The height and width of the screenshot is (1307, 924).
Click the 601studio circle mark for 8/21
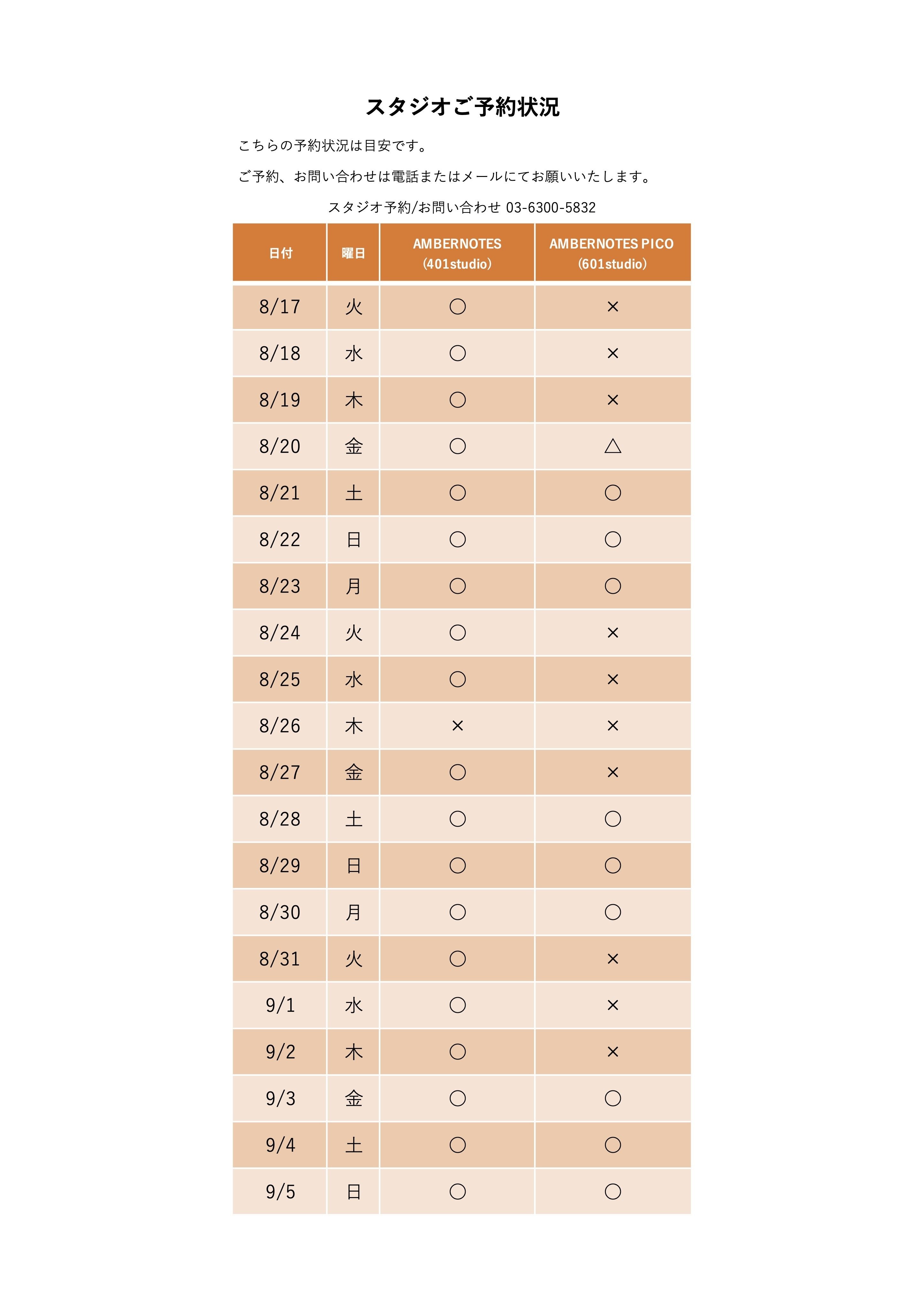612,493
